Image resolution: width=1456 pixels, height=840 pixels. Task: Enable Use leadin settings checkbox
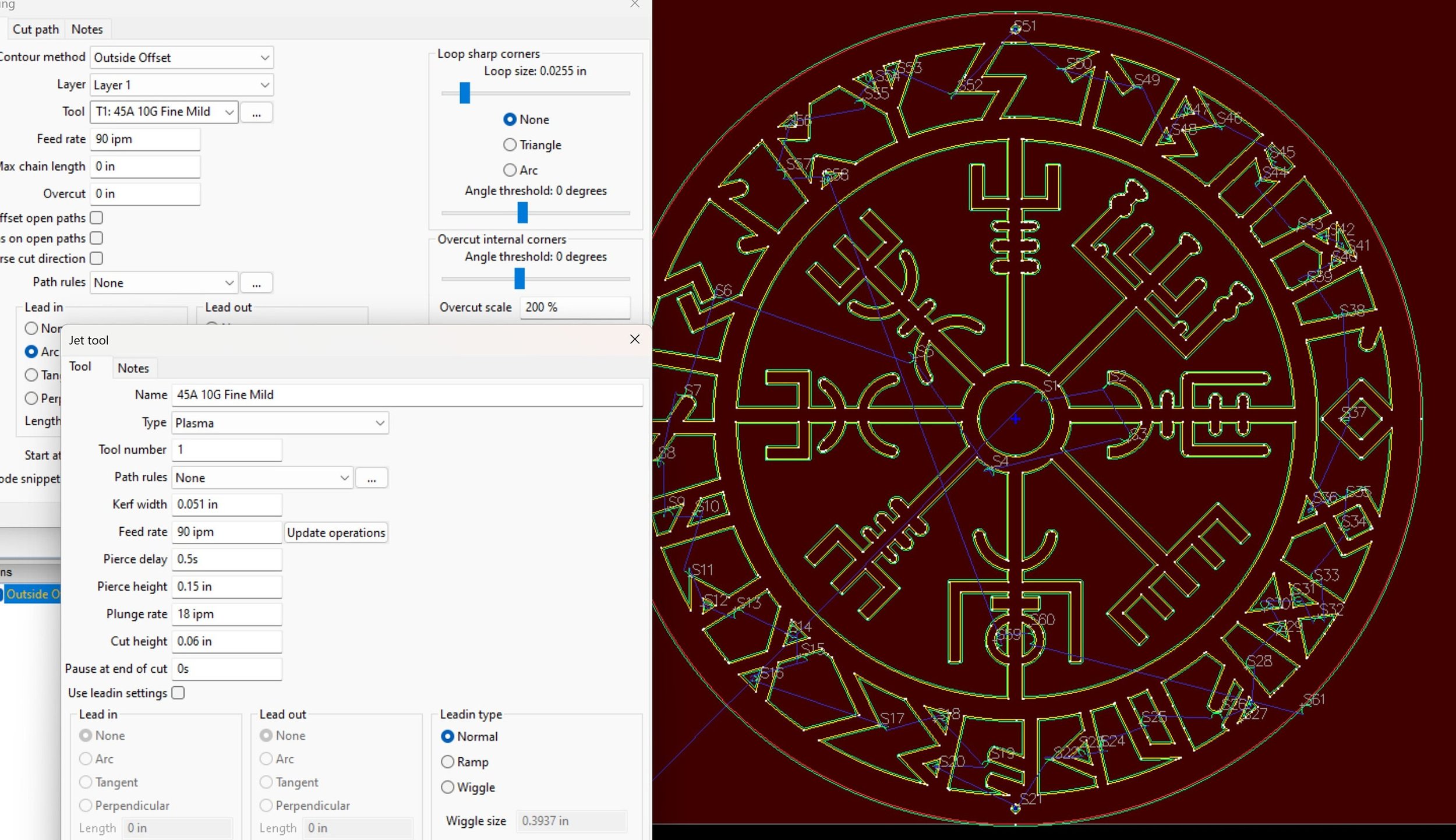(x=178, y=693)
